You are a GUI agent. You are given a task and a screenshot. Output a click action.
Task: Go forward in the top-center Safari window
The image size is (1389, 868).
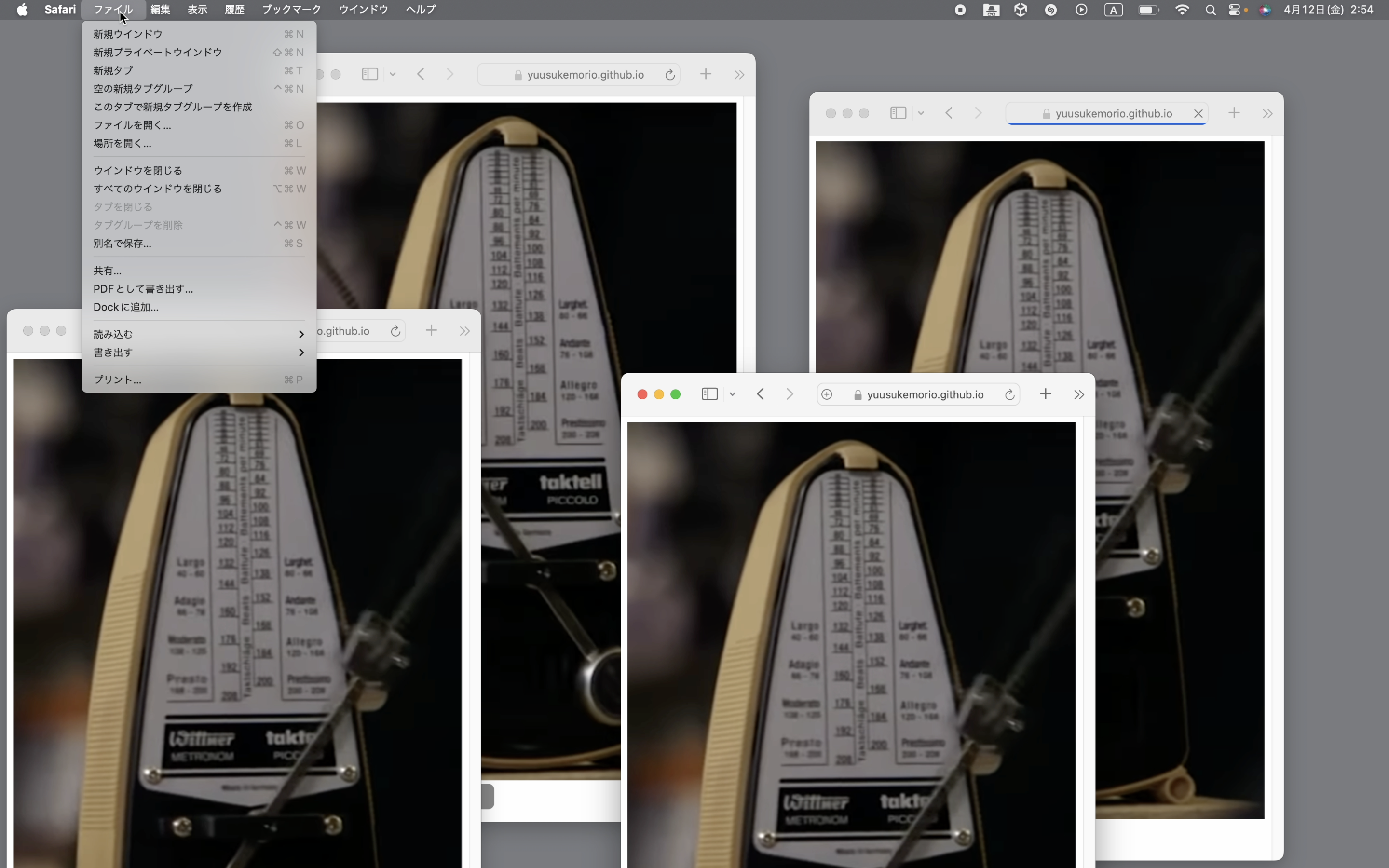(x=450, y=75)
